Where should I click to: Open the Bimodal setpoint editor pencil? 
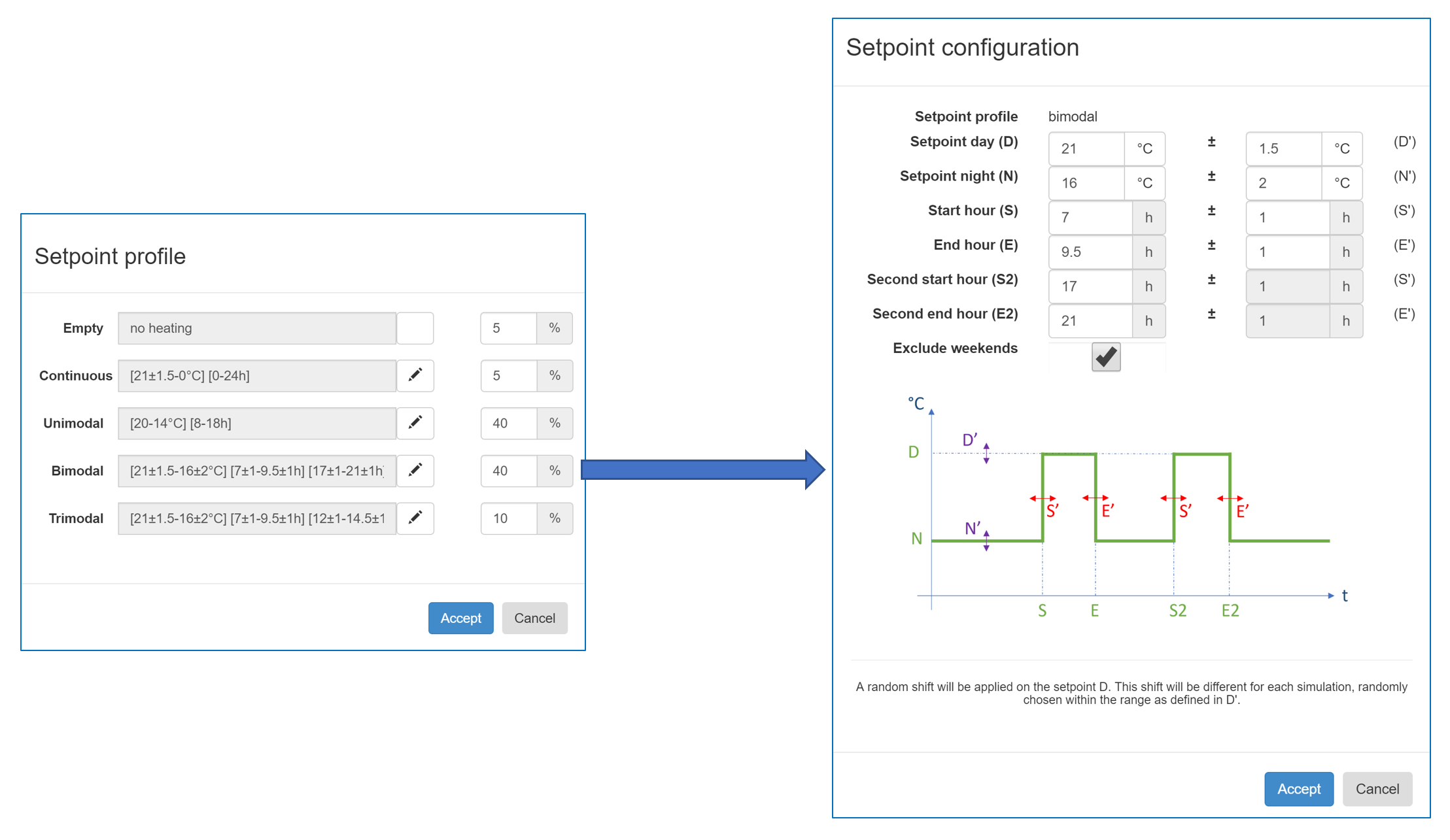[415, 471]
